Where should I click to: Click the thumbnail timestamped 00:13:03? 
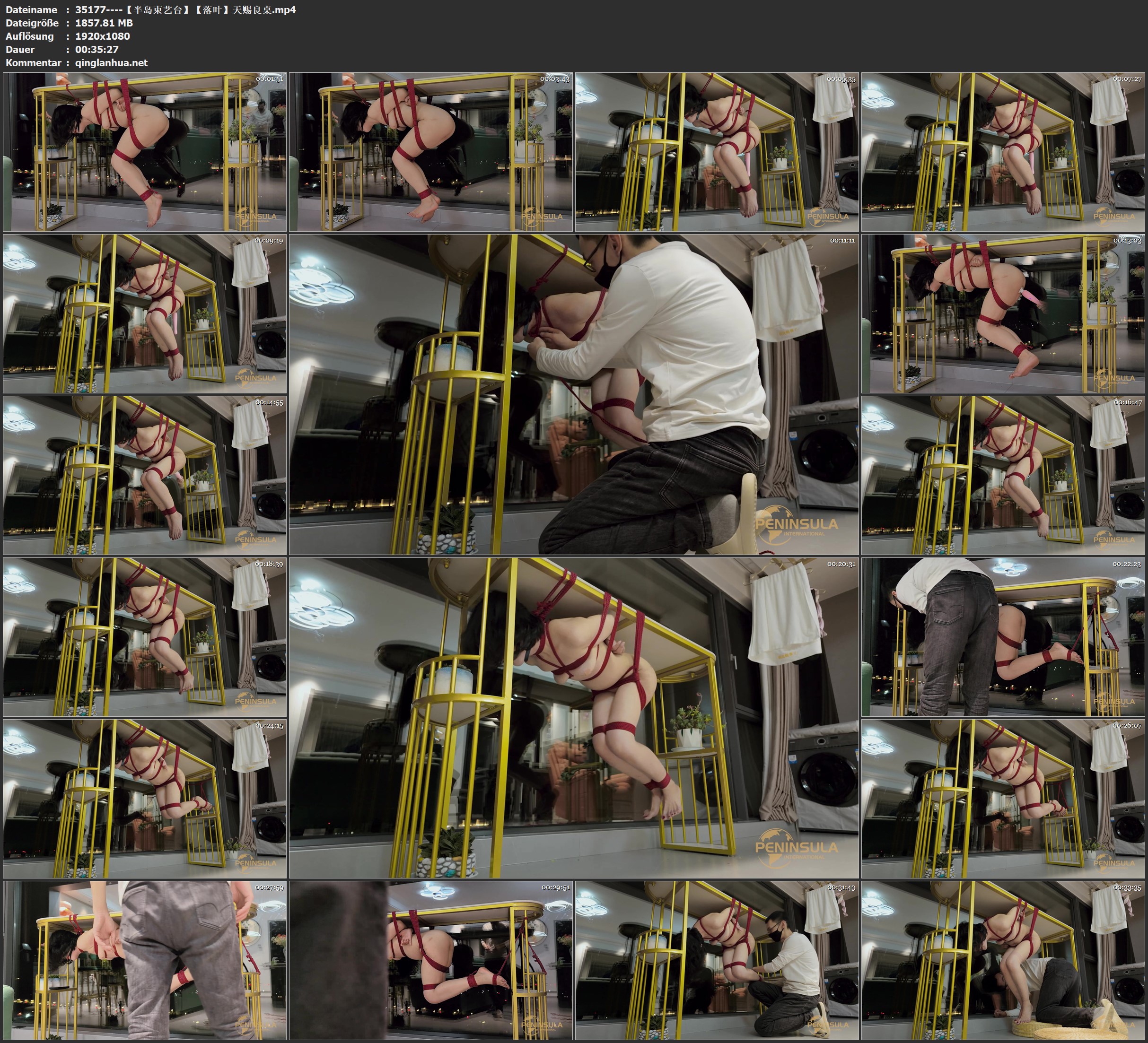[1003, 313]
